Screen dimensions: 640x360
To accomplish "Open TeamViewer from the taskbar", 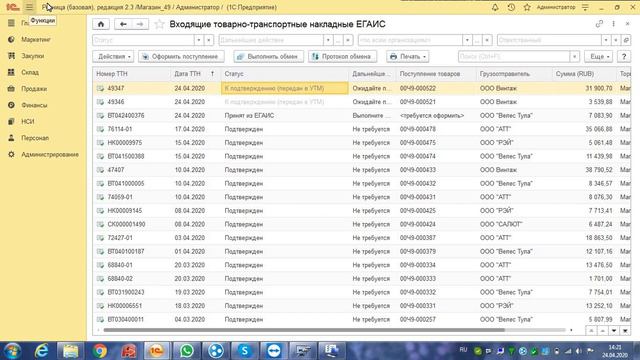I will click(x=274, y=351).
